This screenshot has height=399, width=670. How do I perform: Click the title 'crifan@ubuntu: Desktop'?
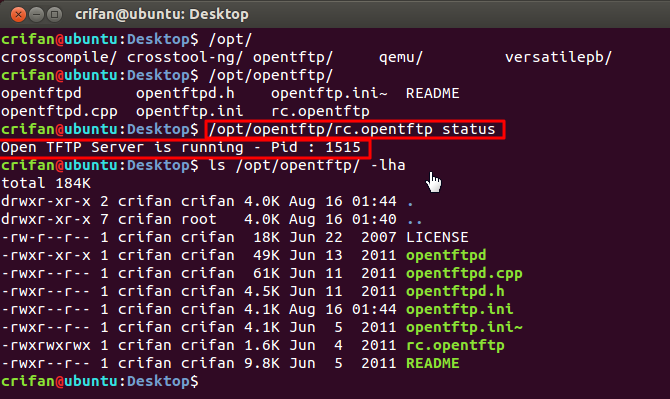(162, 15)
